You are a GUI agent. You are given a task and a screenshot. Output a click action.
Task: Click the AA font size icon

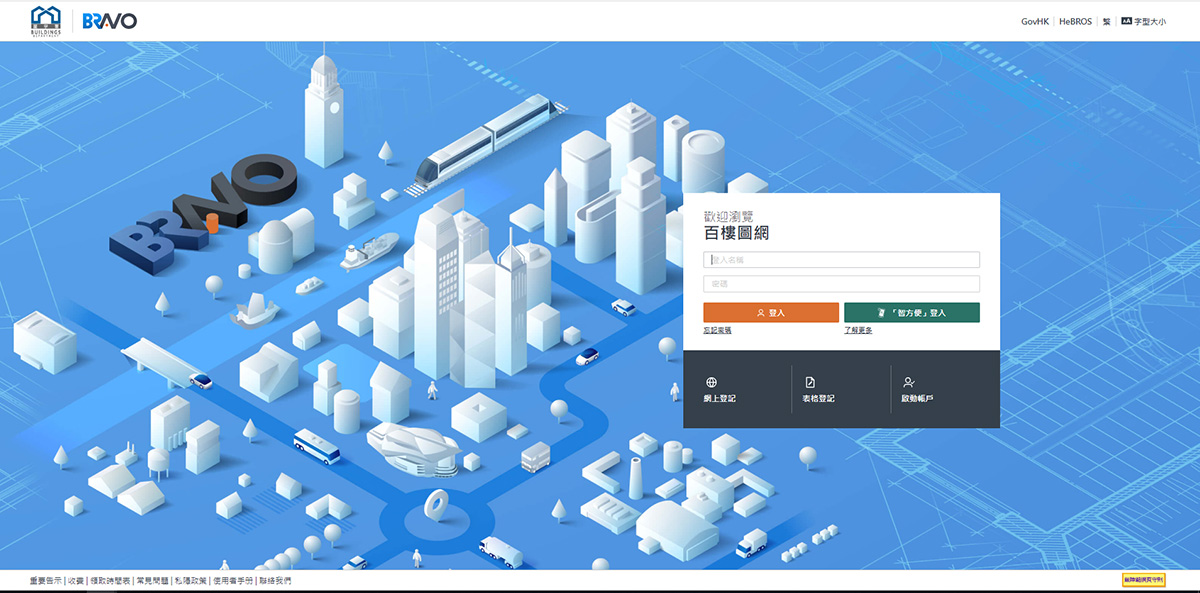(x=1126, y=20)
